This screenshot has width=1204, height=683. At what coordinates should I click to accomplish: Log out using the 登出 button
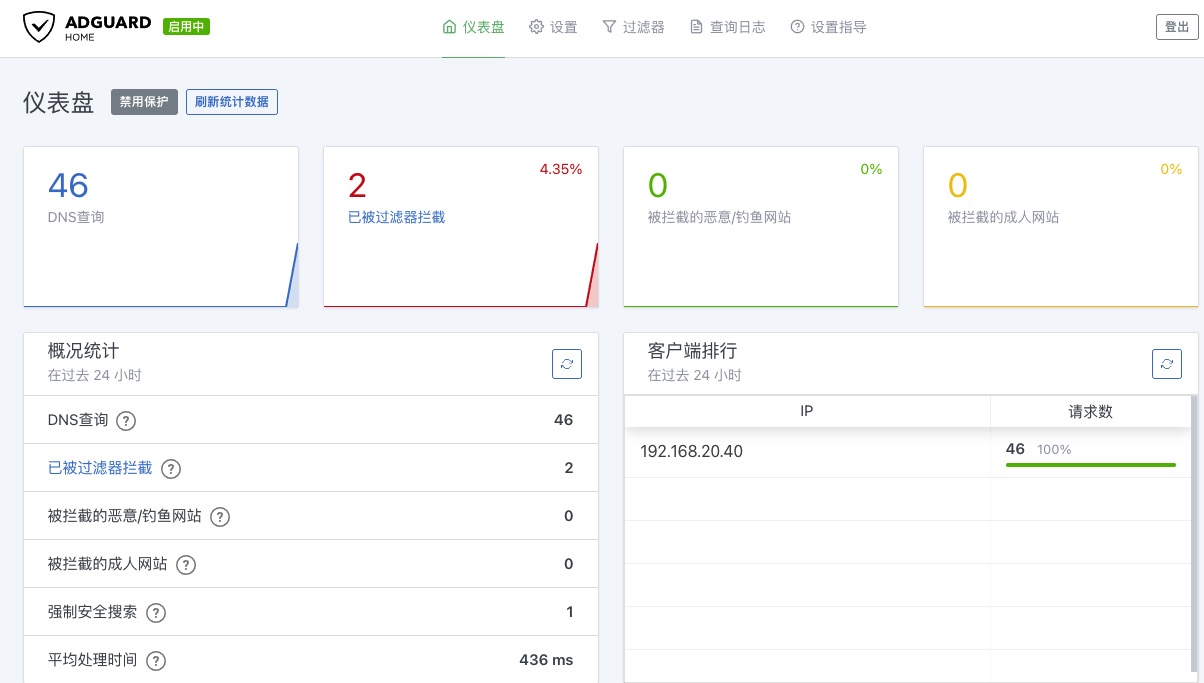[x=1176, y=28]
